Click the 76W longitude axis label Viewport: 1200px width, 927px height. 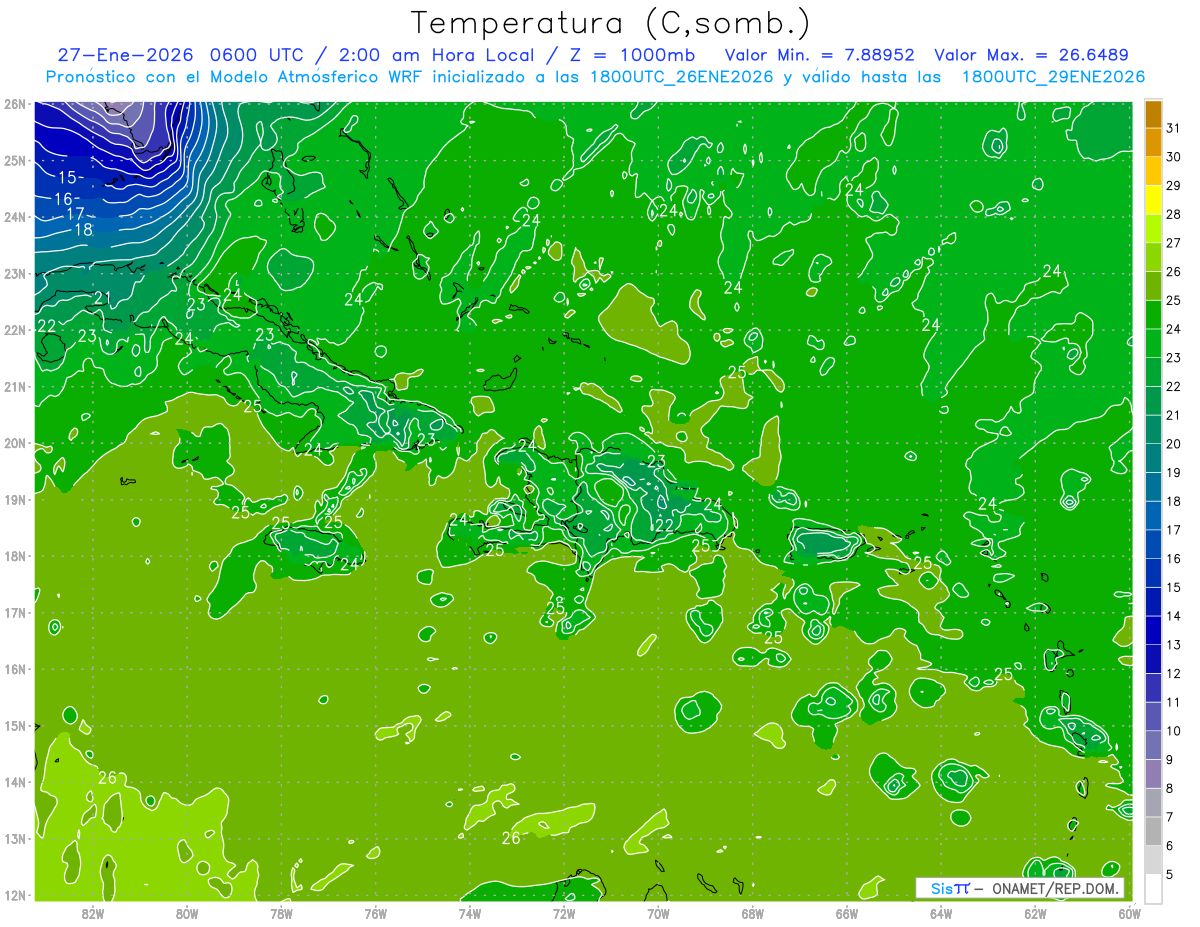[x=375, y=913]
